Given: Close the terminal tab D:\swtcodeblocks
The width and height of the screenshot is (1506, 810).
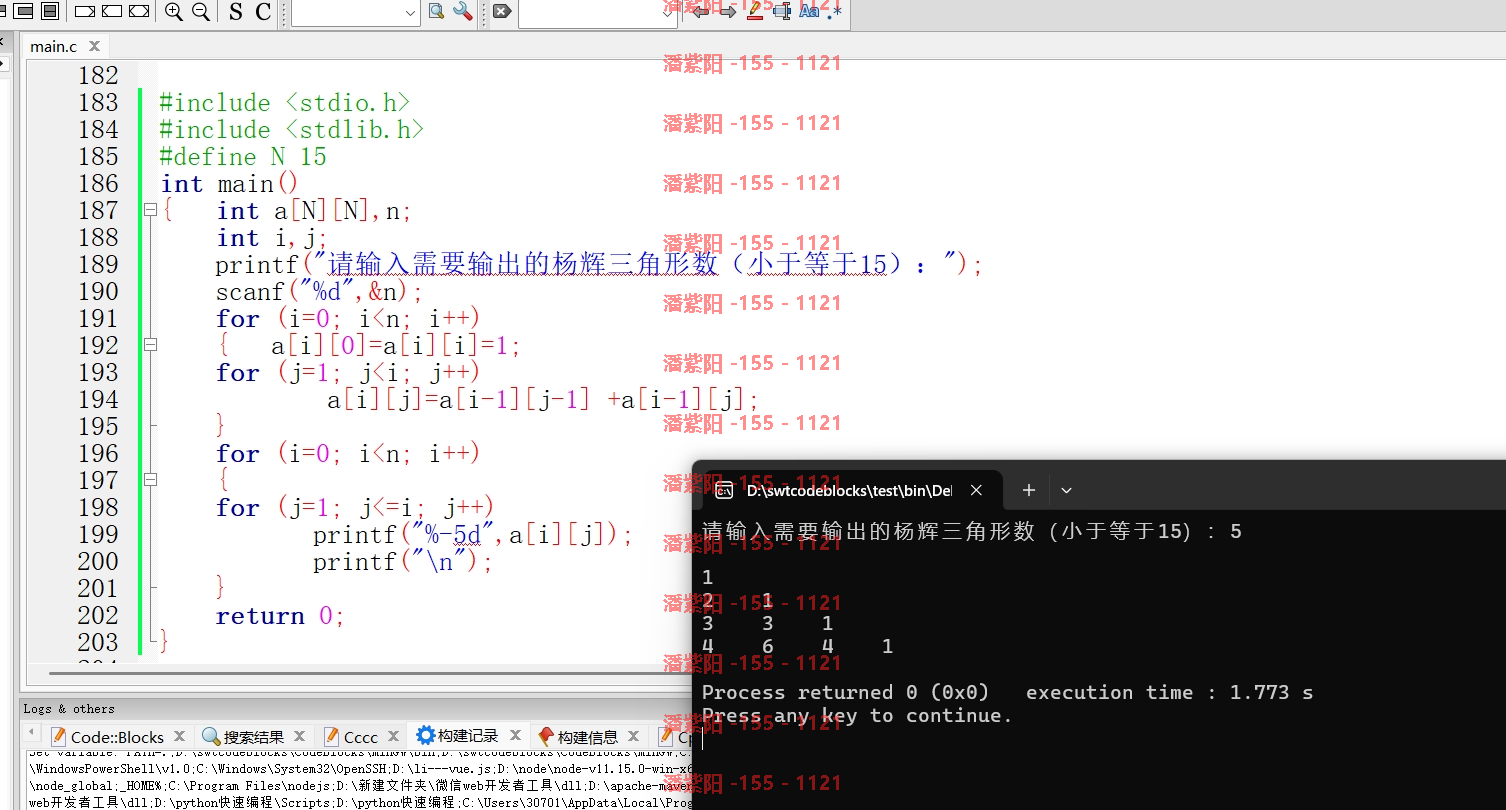Looking at the screenshot, I should pos(977,490).
